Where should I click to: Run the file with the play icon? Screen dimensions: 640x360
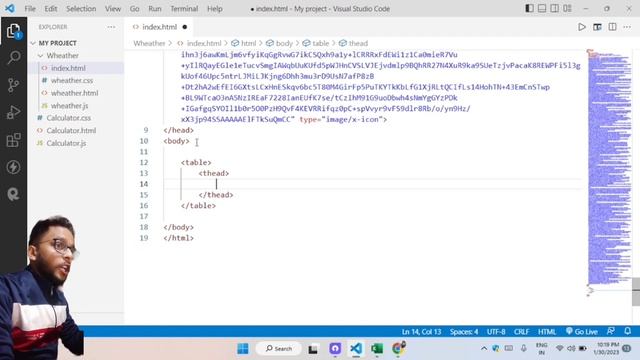[x=582, y=27]
